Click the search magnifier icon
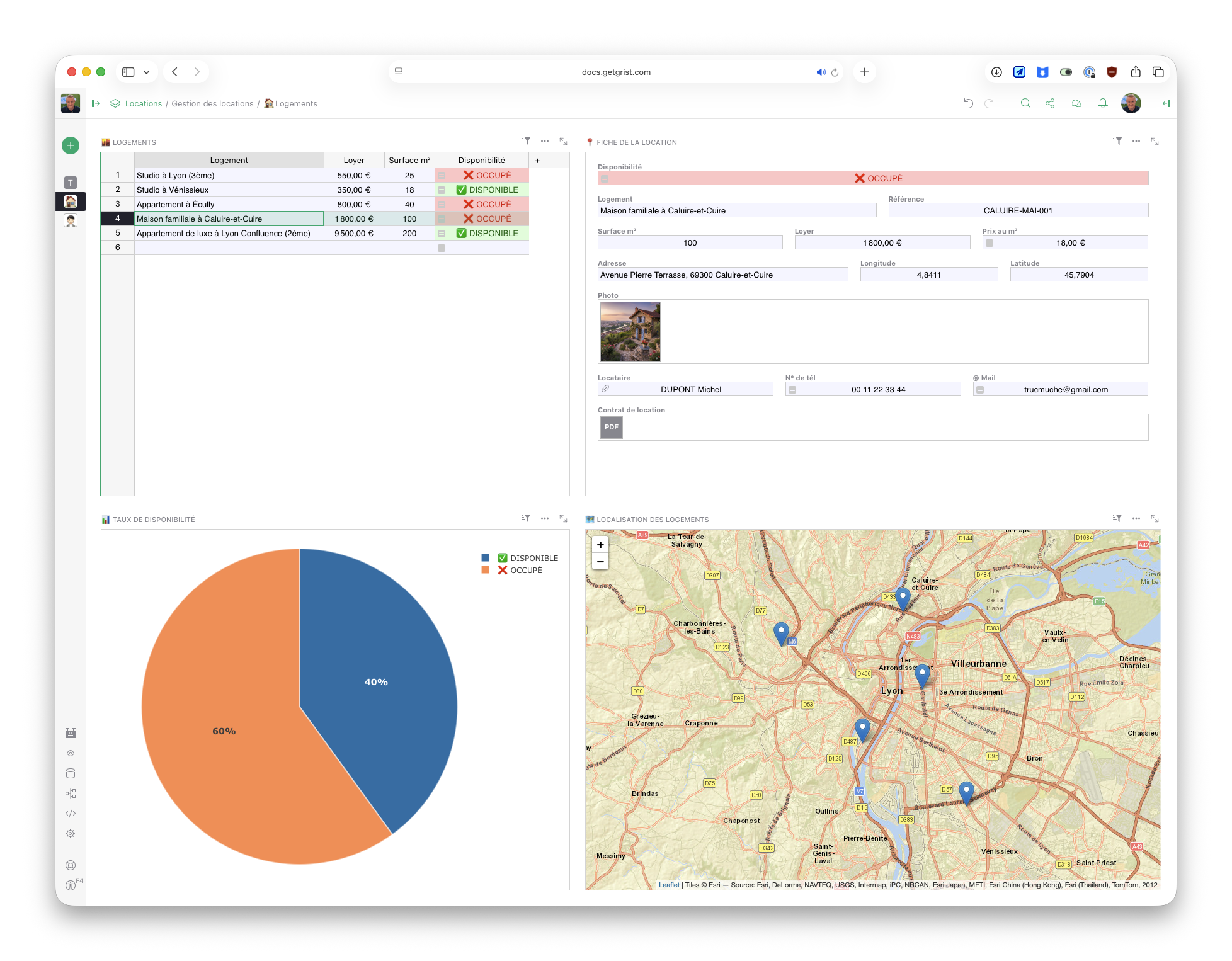 tap(1025, 103)
